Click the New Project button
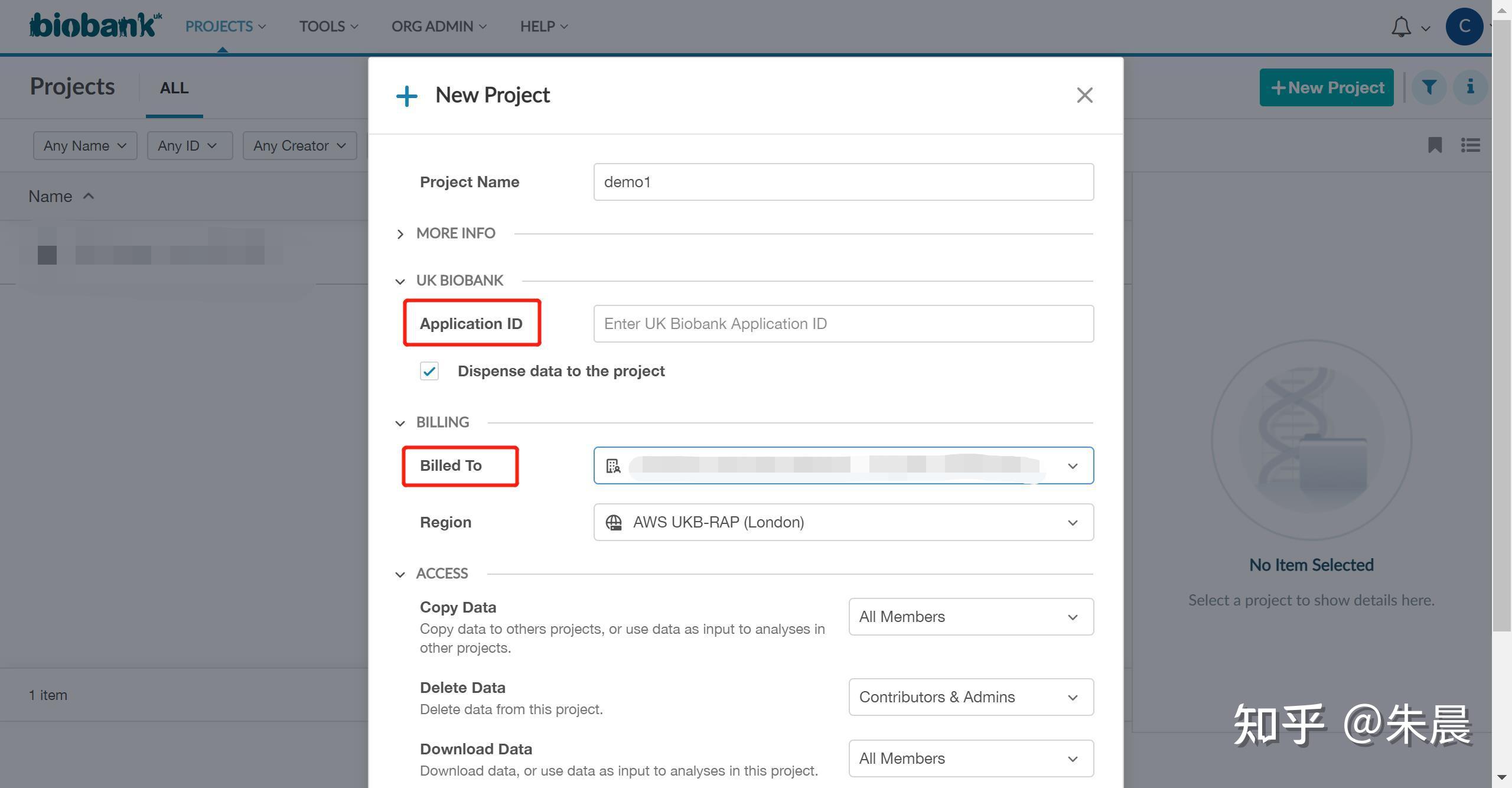 pyautogui.click(x=1326, y=87)
